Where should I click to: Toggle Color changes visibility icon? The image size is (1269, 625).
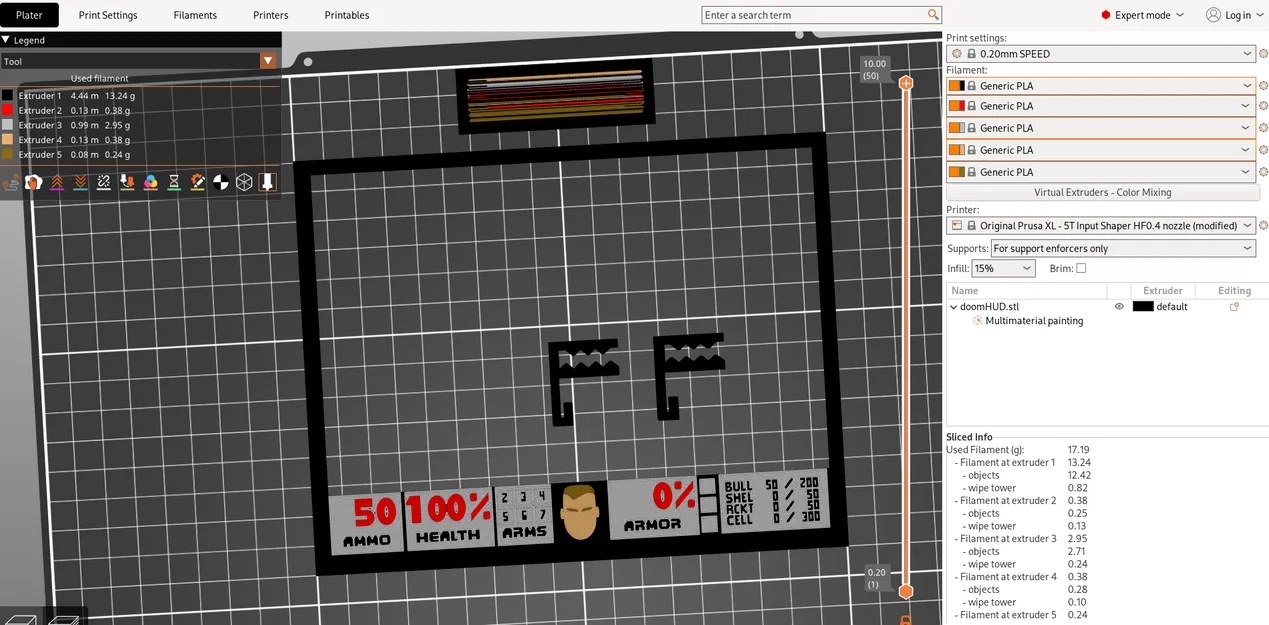coord(151,183)
